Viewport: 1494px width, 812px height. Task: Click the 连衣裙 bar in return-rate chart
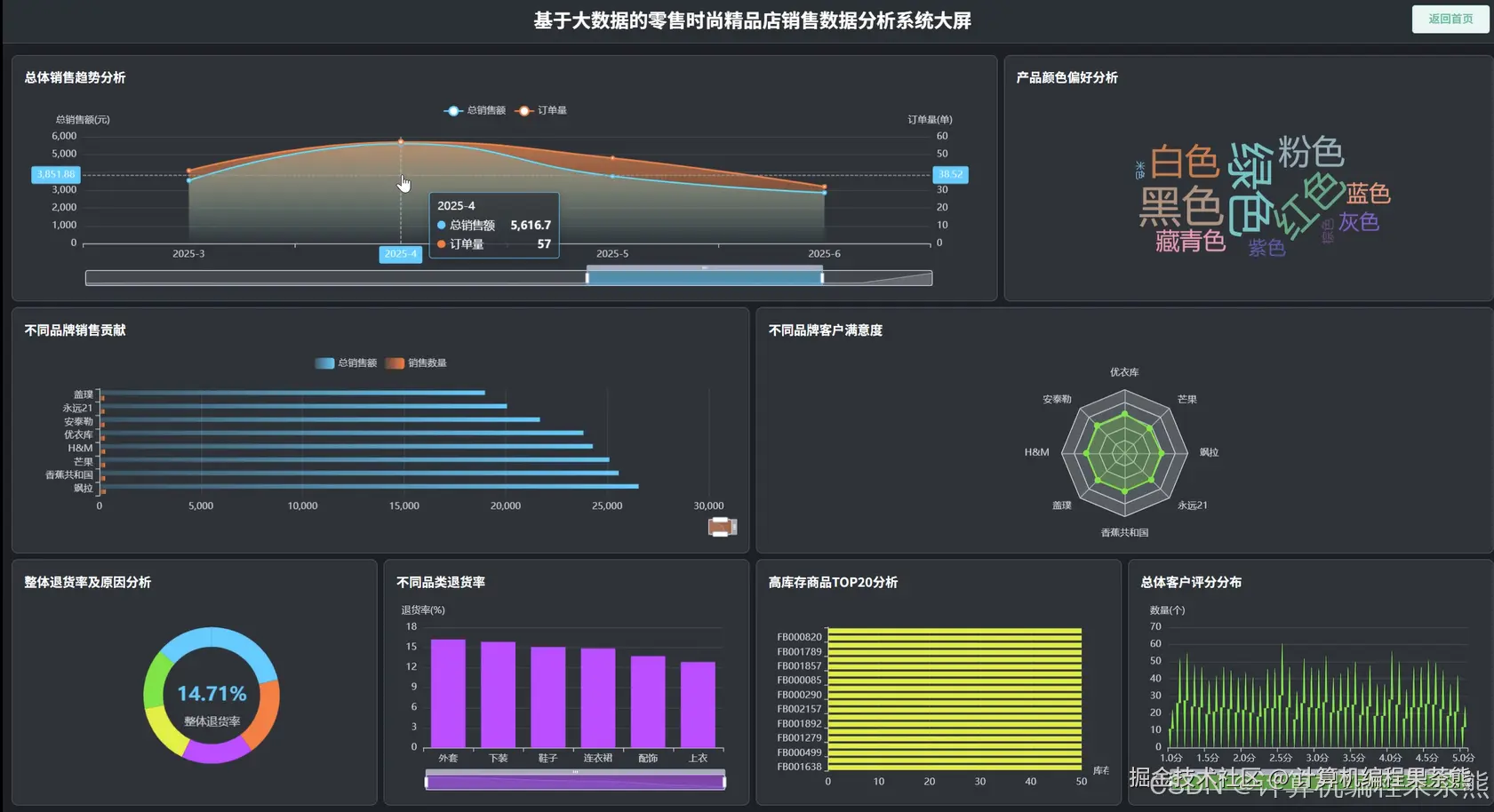point(598,698)
